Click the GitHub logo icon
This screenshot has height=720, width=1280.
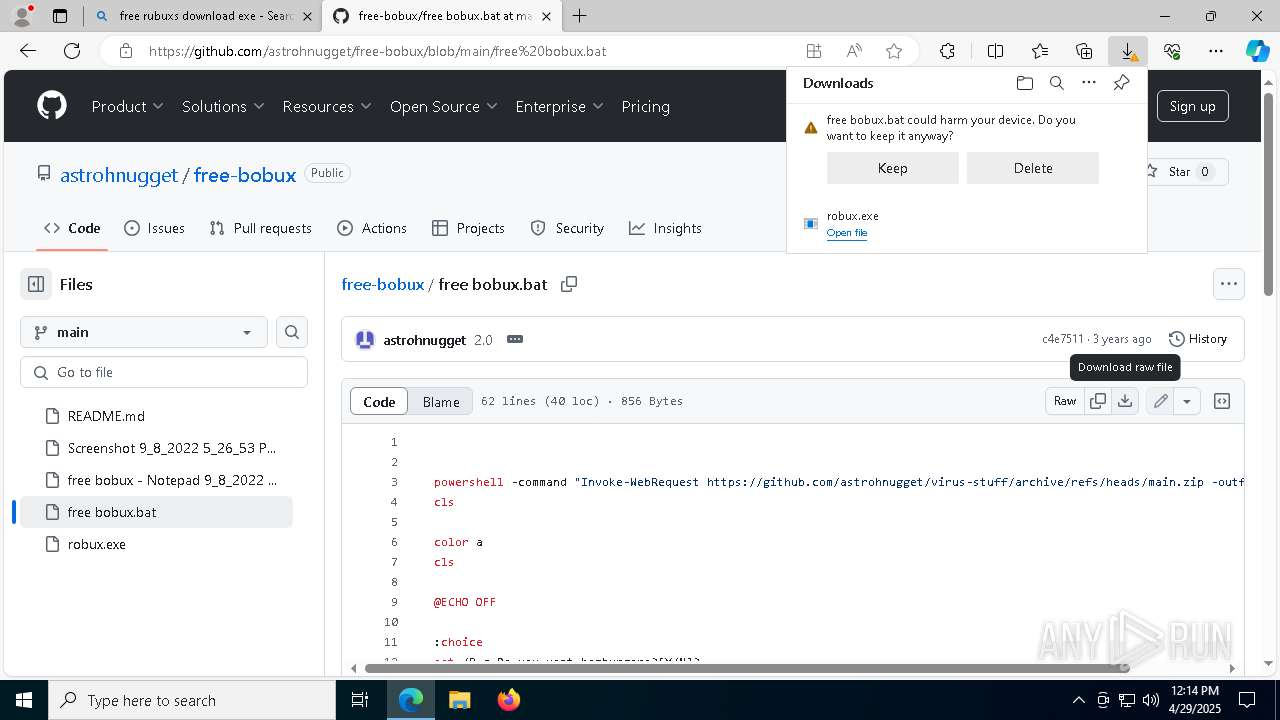coord(52,106)
